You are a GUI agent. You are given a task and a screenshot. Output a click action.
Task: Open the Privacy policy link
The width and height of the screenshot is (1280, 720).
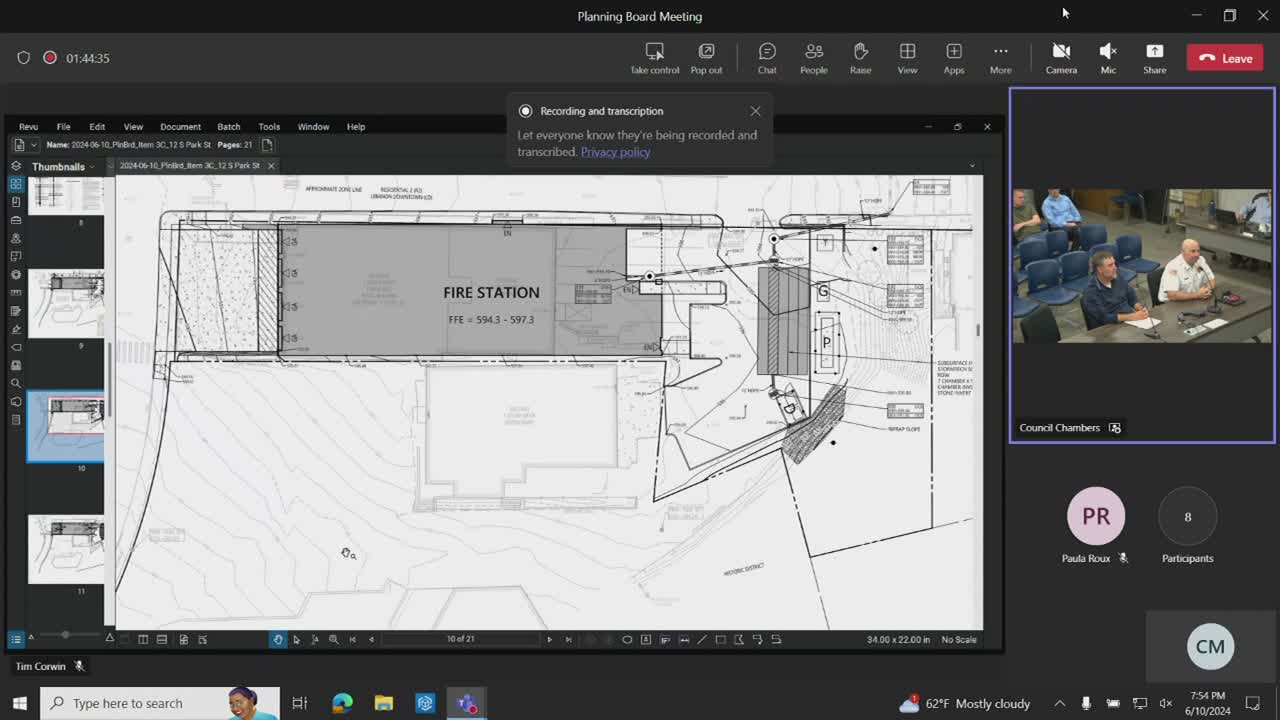(615, 152)
